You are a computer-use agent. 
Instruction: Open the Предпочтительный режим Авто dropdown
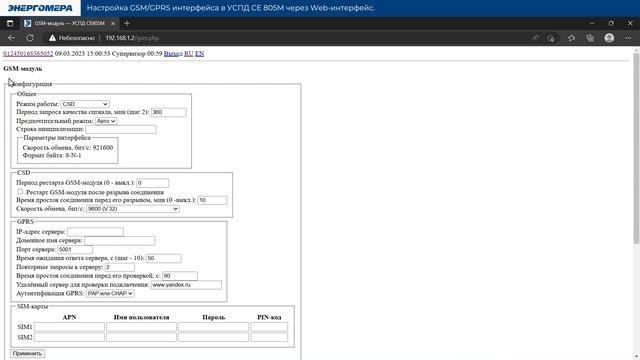click(106, 121)
